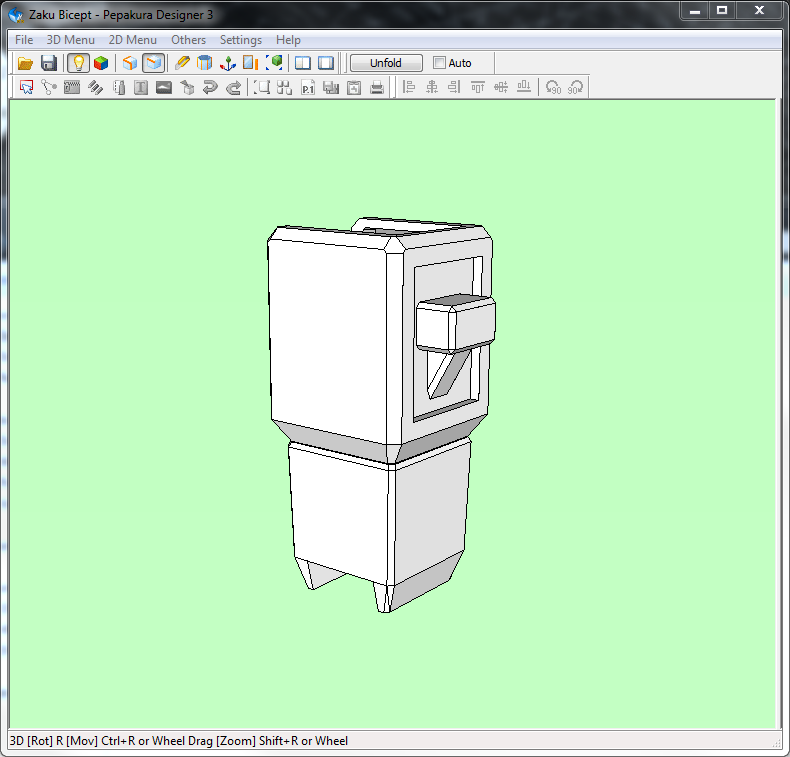
Task: Click the rotate 90 counterclockwise icon
Action: click(553, 87)
